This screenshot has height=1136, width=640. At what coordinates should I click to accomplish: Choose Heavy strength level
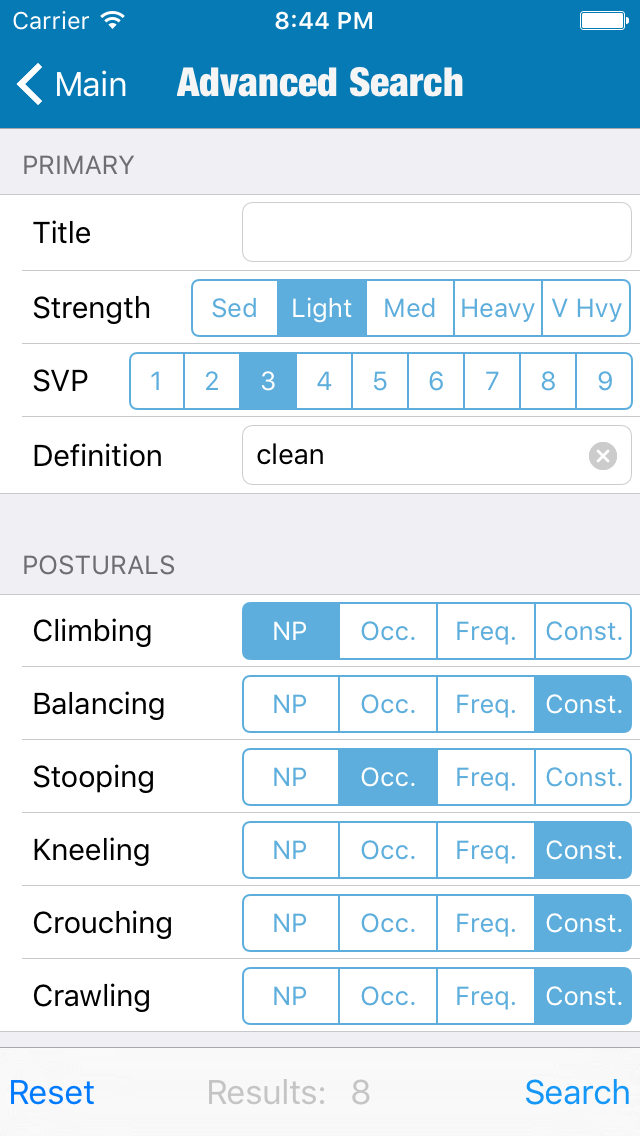click(x=497, y=308)
